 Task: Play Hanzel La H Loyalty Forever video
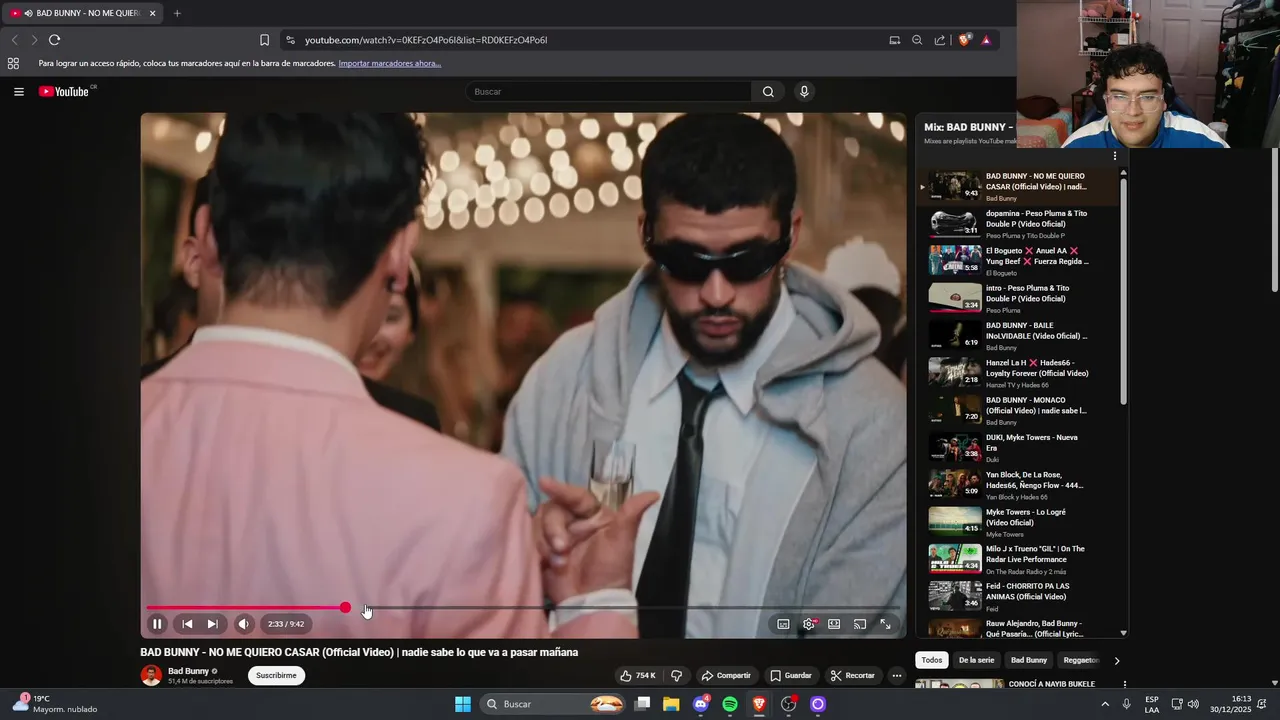pos(1018,373)
